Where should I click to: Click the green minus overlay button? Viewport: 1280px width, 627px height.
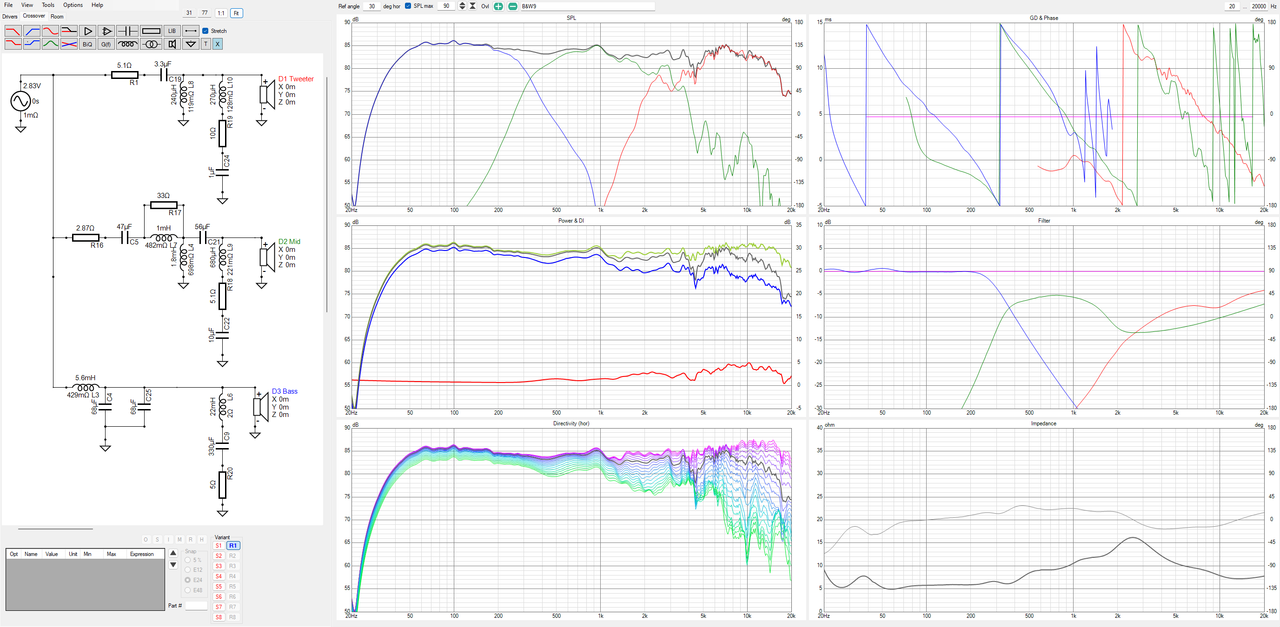pos(513,6)
